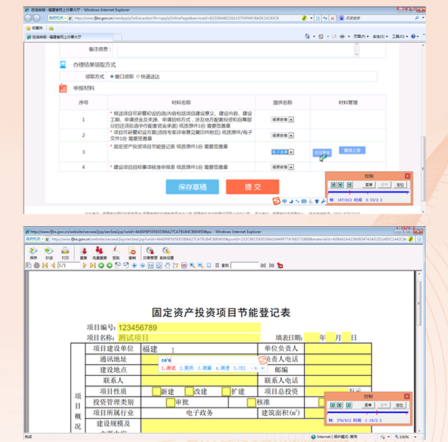Click the blue 保存草稿 button
448x442 pixels.
[x=192, y=187]
